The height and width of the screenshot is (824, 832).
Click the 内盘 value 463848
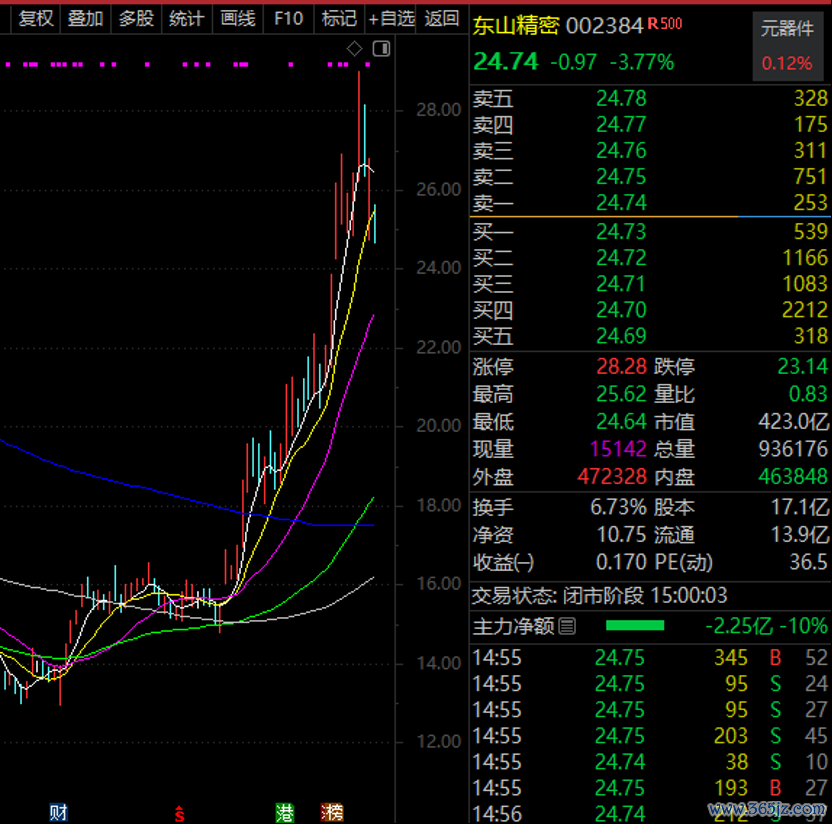coord(793,476)
